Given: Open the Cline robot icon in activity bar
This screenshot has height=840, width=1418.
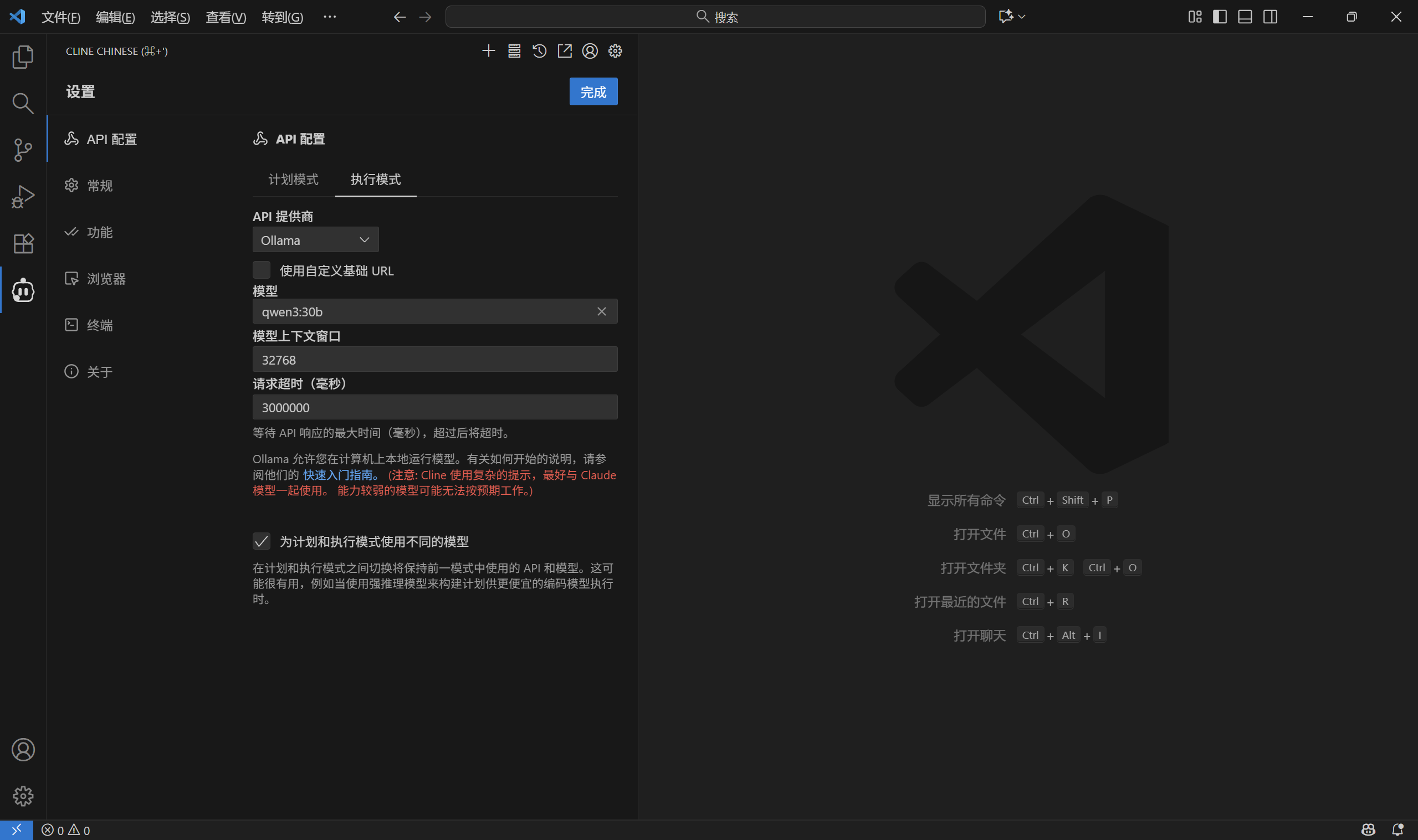Looking at the screenshot, I should 23,290.
